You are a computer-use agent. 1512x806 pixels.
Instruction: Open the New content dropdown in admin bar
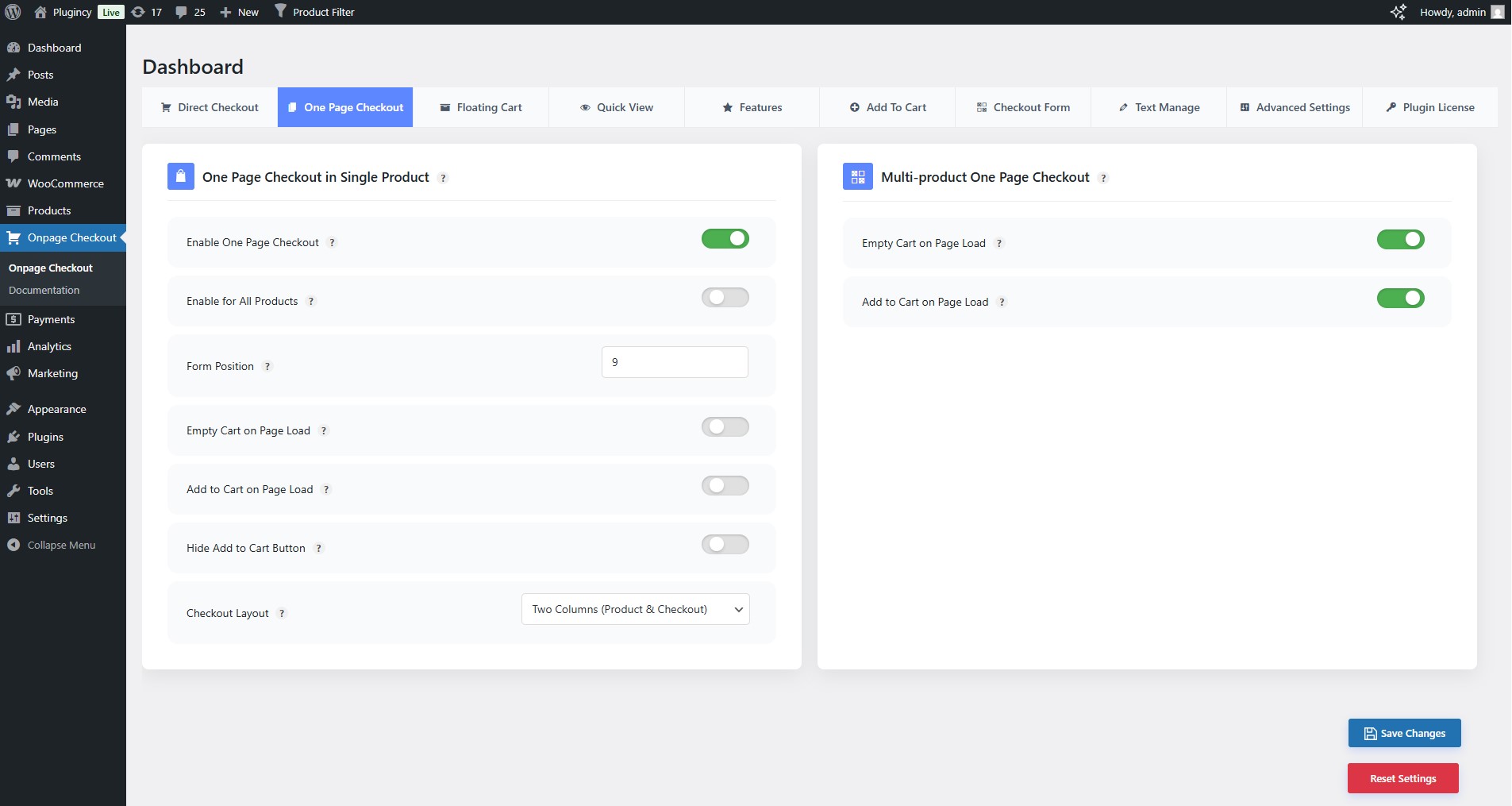coord(238,12)
